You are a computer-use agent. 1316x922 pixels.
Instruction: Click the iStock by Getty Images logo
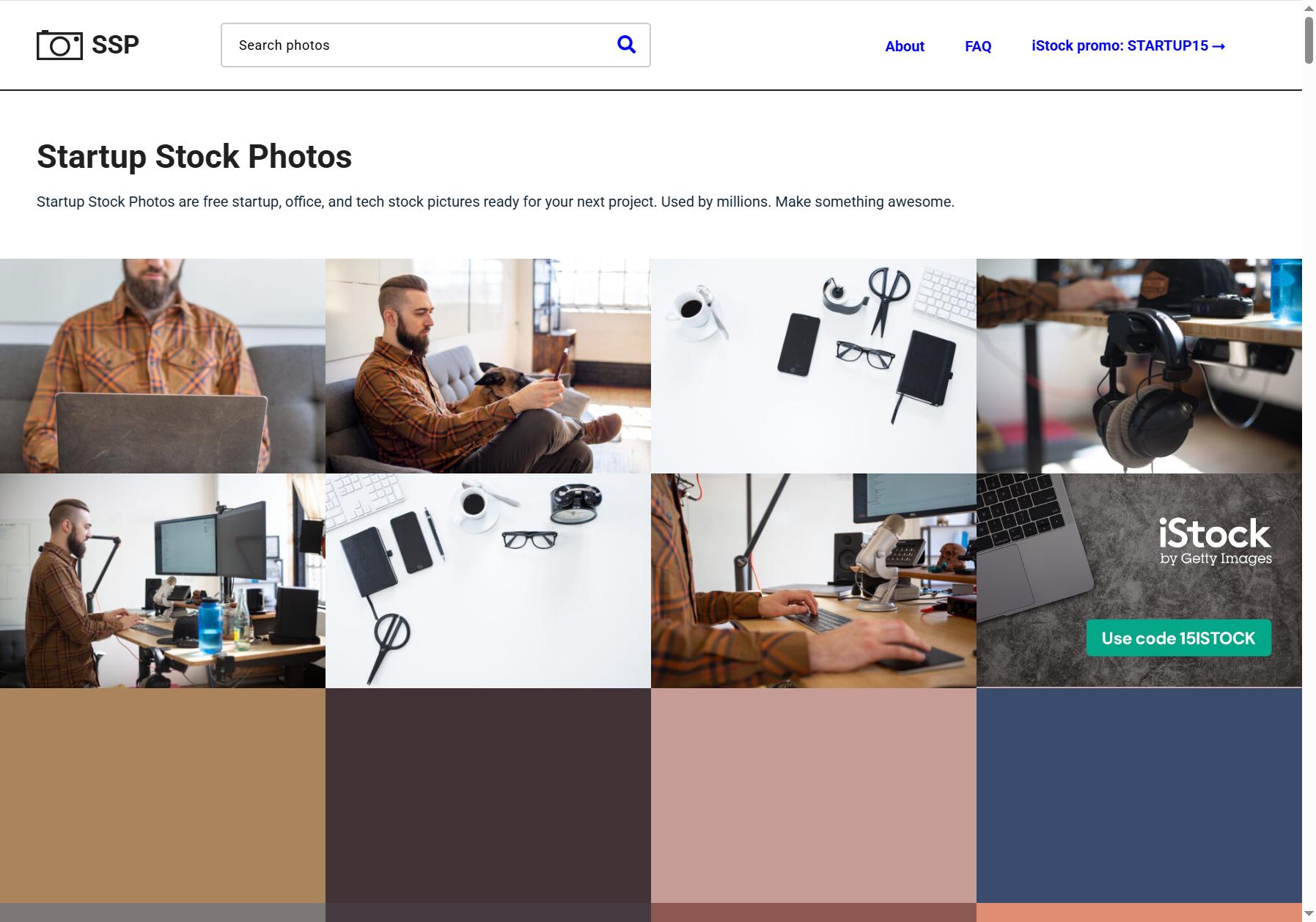click(x=1216, y=542)
